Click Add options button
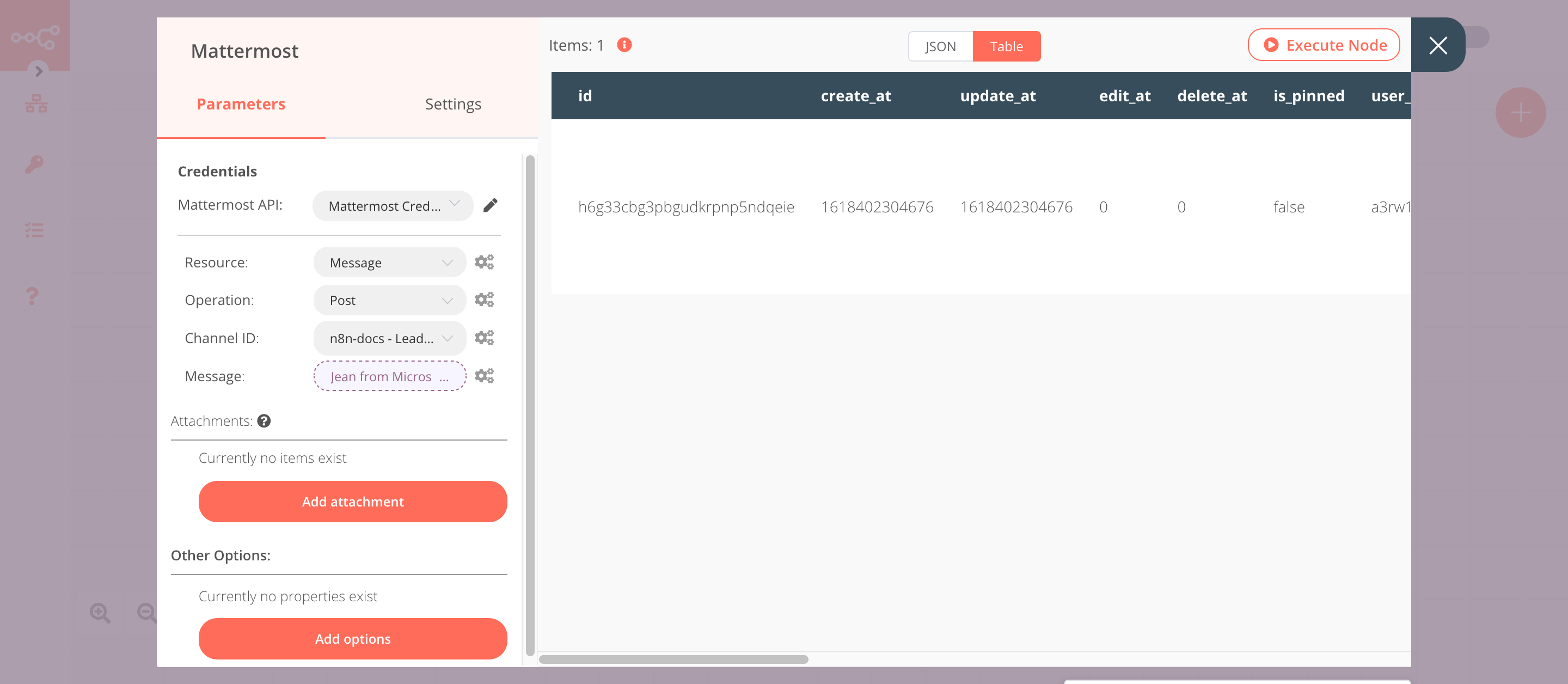This screenshot has height=684, width=1568. click(352, 638)
